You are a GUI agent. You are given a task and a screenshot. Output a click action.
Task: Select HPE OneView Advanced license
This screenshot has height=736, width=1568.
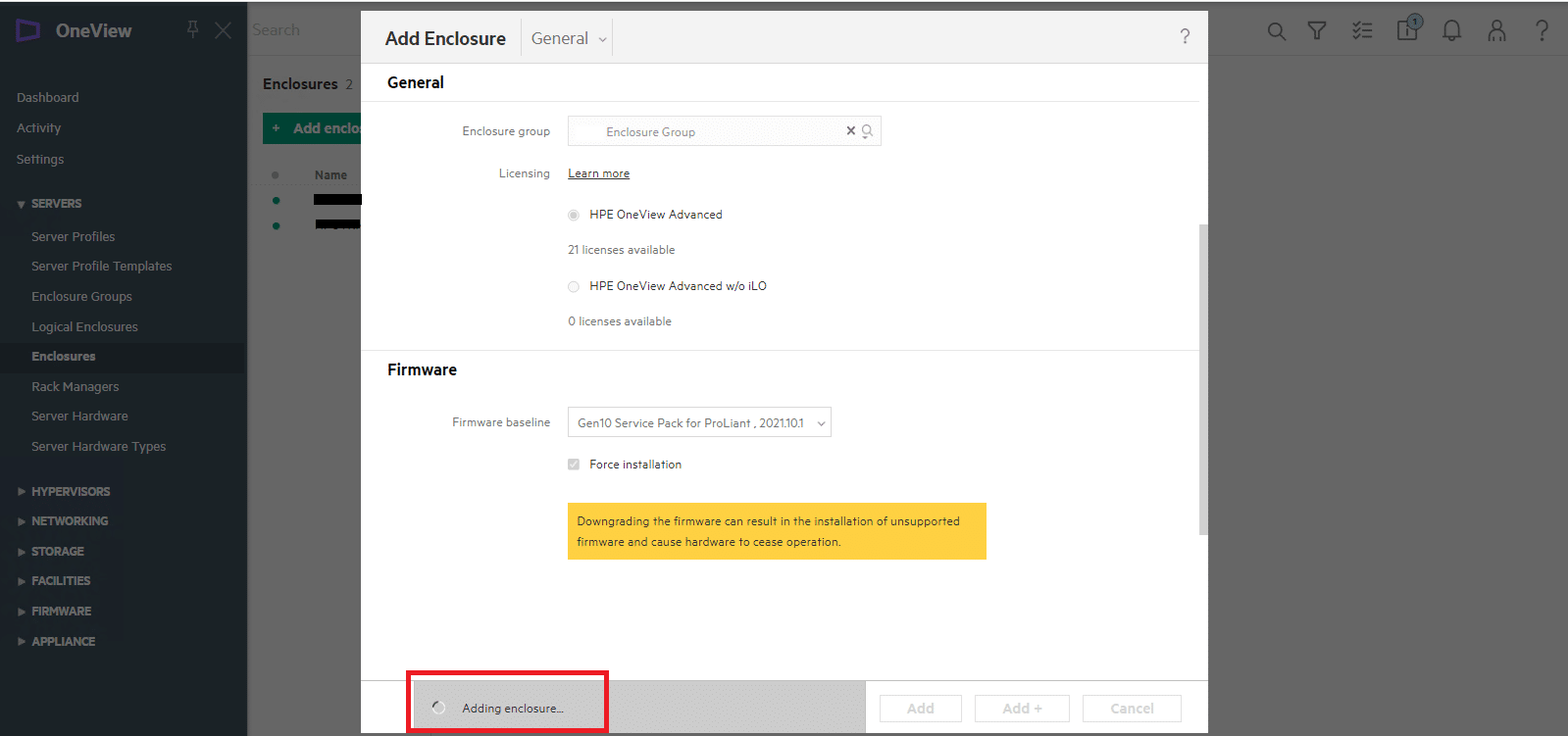click(574, 215)
